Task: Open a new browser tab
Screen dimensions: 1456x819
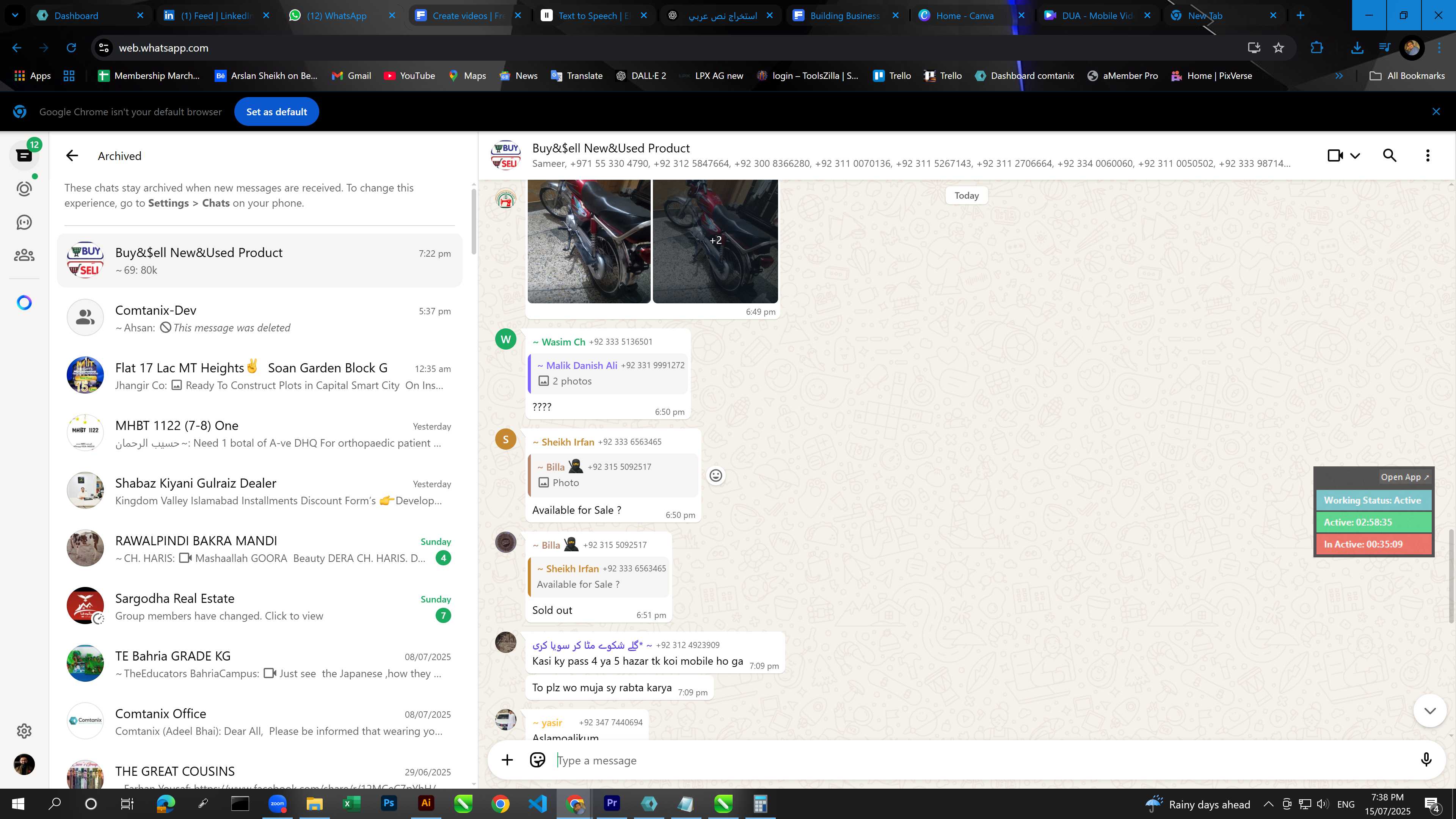Action: point(1300,16)
